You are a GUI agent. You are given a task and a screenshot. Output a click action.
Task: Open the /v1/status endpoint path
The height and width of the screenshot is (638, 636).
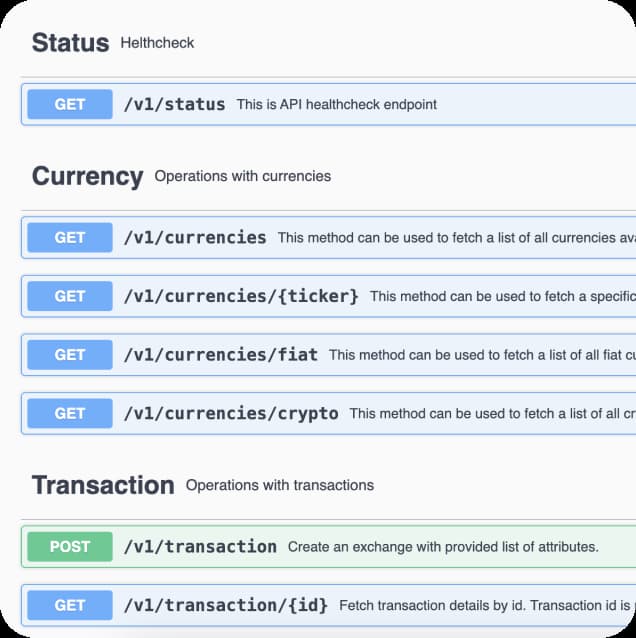174,104
